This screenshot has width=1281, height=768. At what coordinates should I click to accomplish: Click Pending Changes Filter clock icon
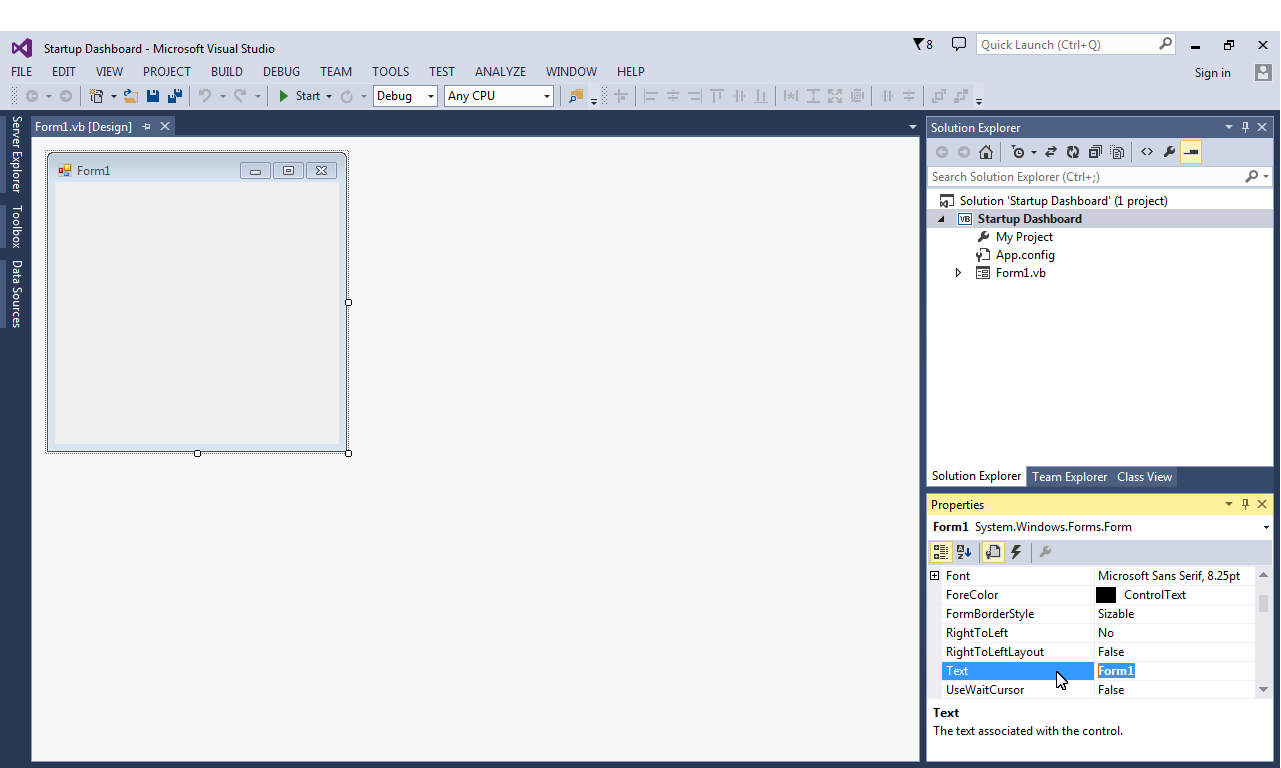[1018, 152]
